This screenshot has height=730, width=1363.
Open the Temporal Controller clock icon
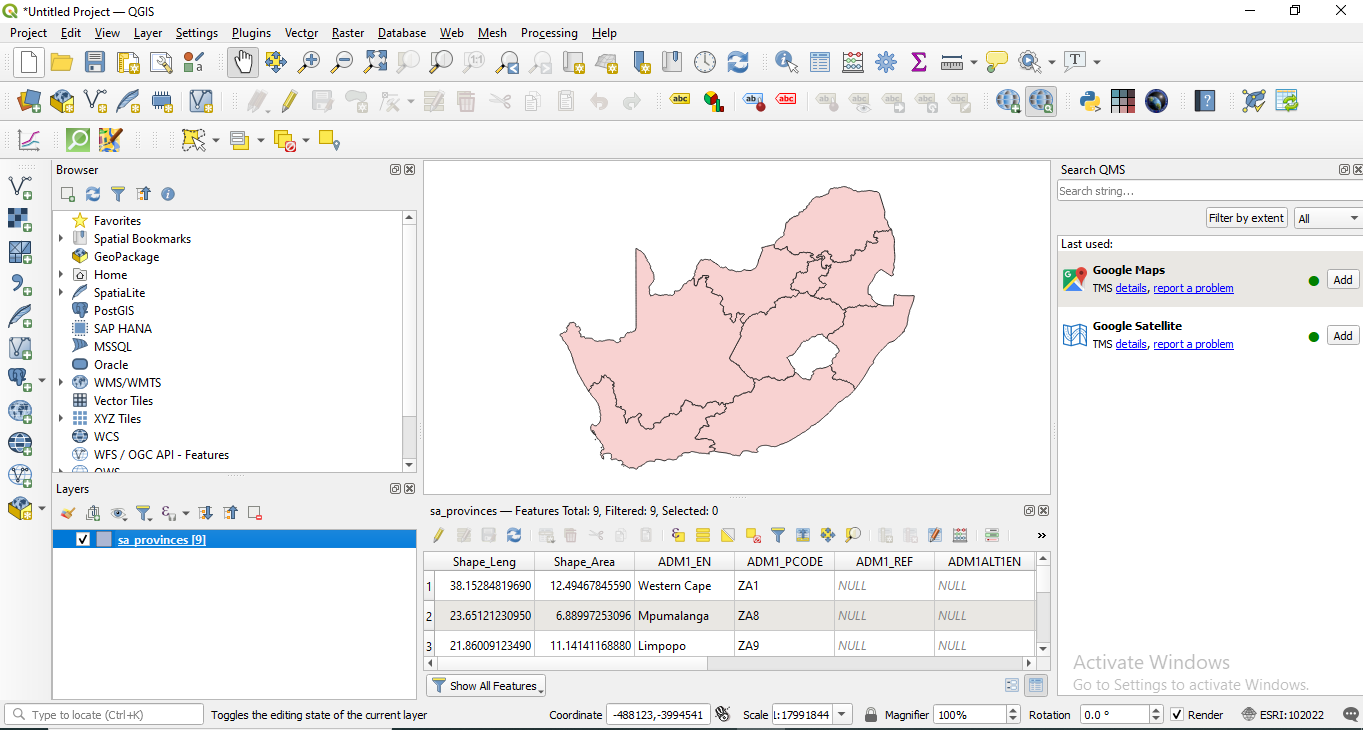tap(705, 62)
